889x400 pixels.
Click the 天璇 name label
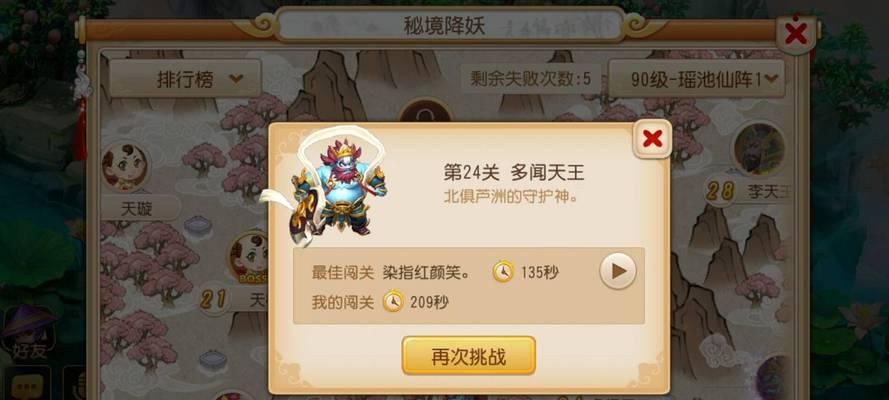[137, 208]
